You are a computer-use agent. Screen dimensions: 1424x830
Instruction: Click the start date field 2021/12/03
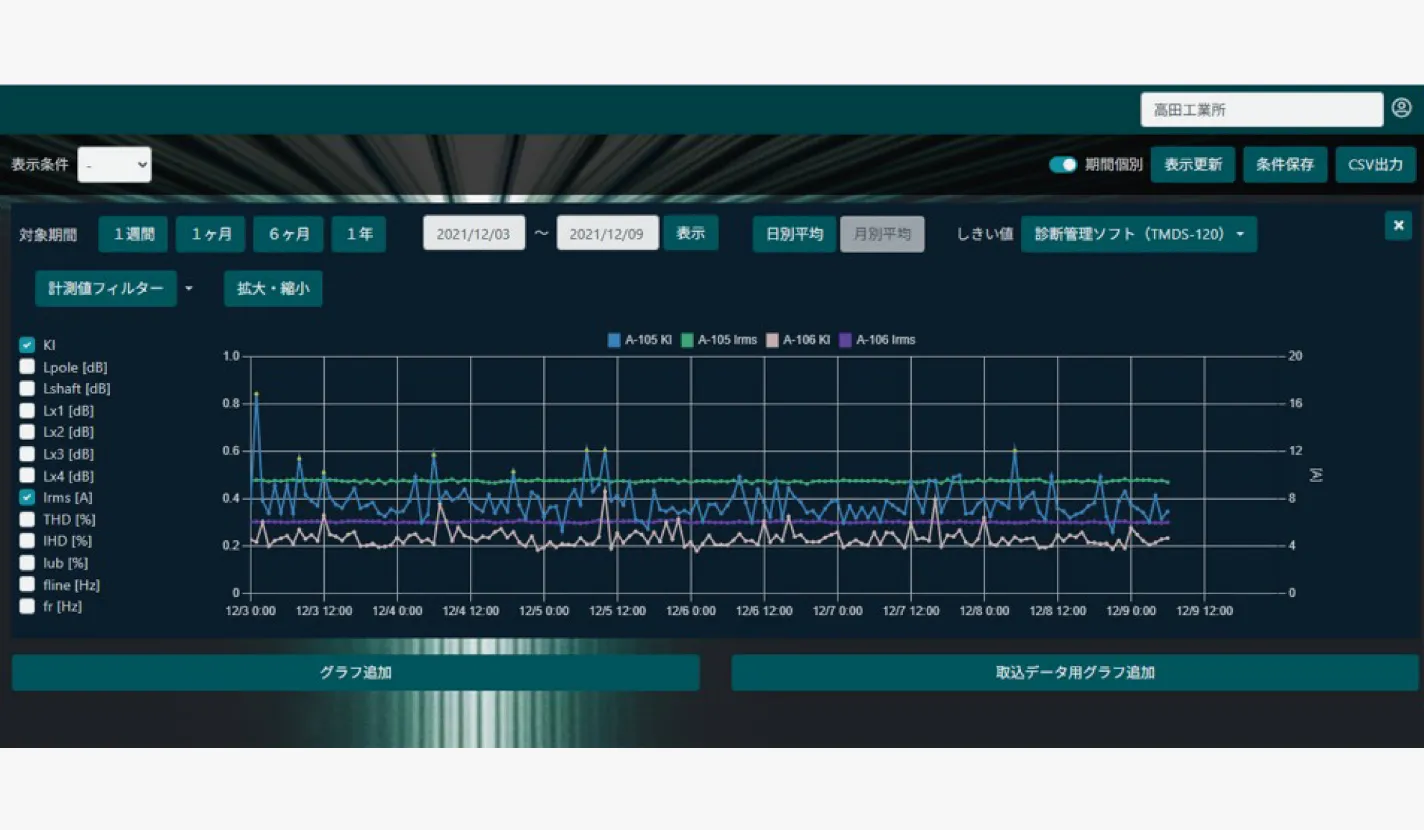(473, 234)
